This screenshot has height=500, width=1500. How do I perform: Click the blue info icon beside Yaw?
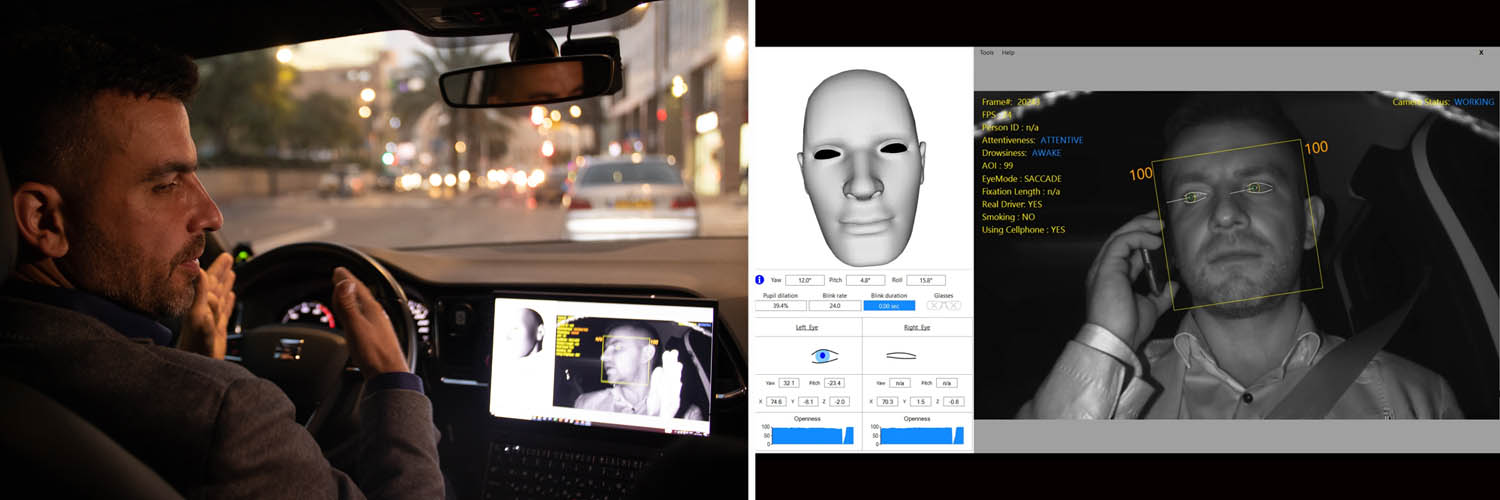coord(759,280)
